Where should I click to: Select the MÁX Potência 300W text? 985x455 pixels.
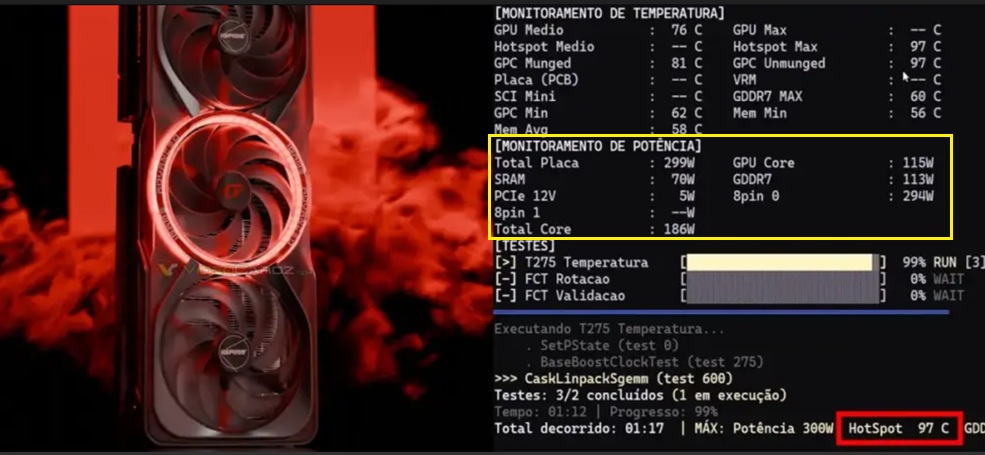tap(765, 429)
